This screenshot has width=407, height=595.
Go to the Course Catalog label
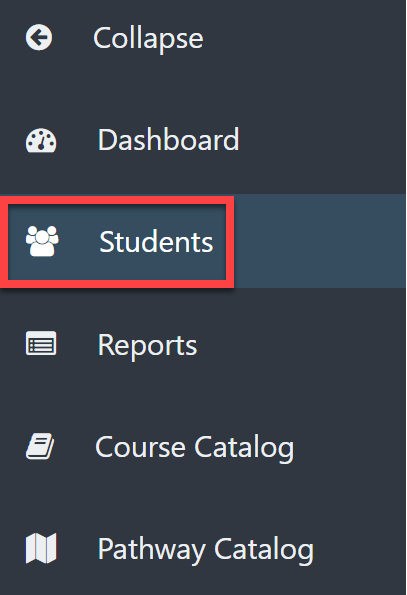(x=195, y=448)
